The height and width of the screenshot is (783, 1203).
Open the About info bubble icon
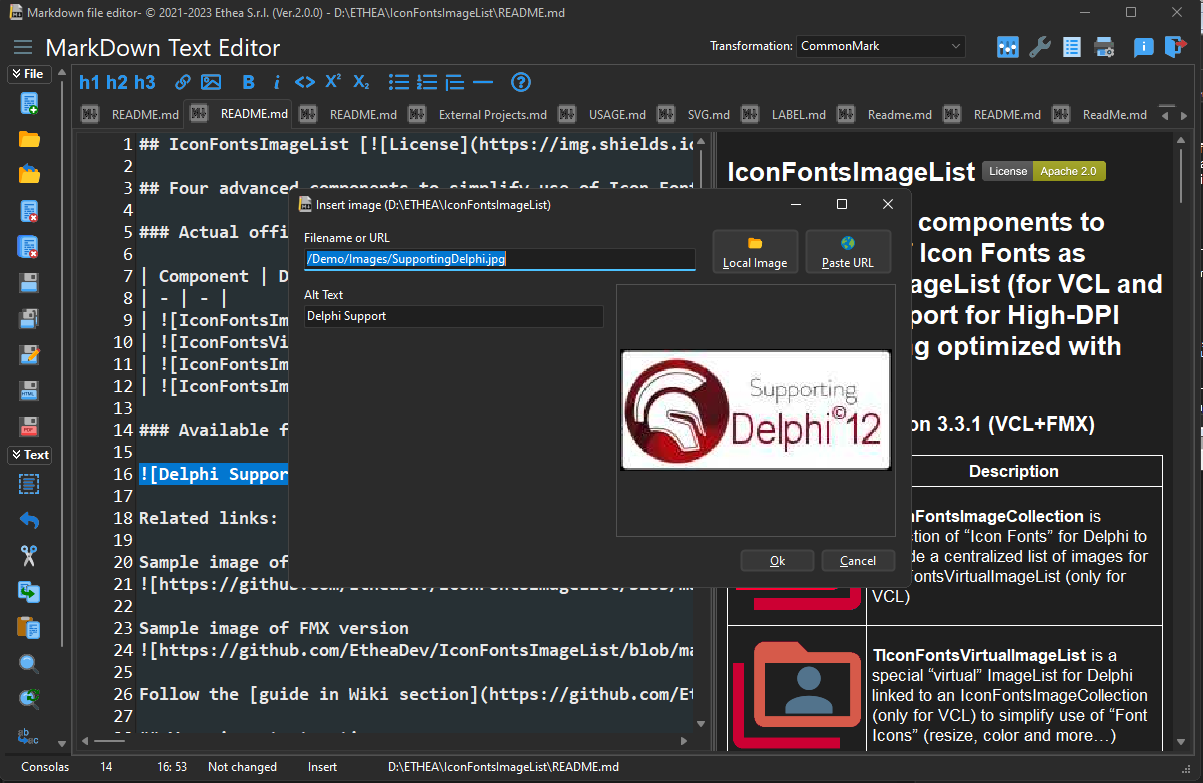[1143, 47]
